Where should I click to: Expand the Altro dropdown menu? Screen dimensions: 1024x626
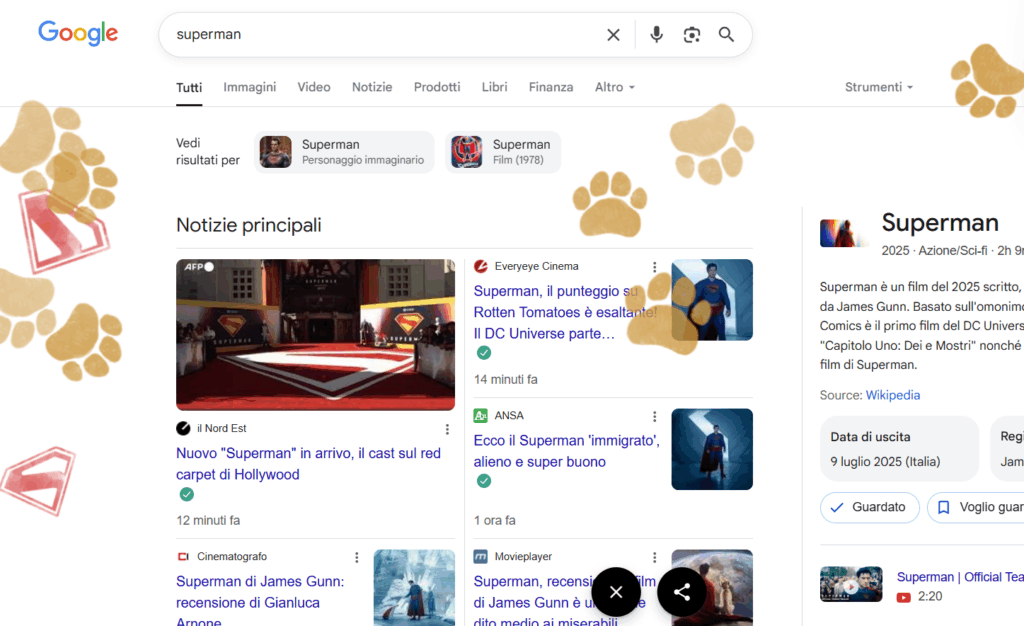615,87
